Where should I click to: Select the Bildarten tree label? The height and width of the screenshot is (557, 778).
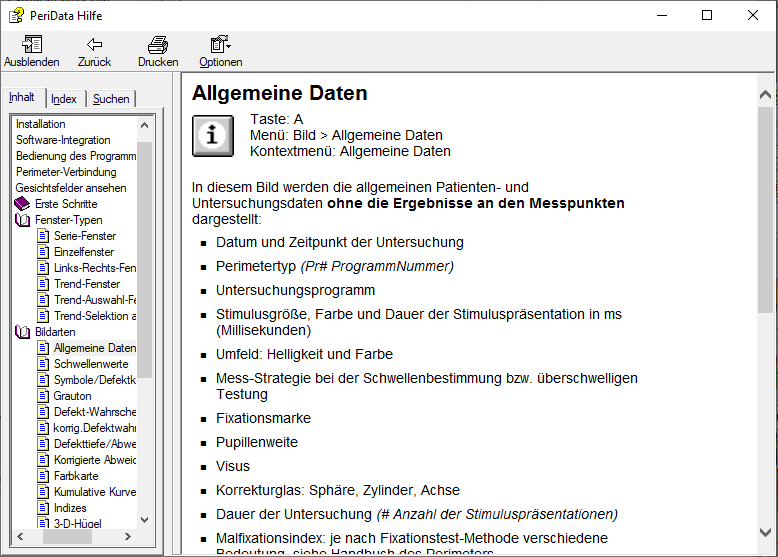[55, 332]
